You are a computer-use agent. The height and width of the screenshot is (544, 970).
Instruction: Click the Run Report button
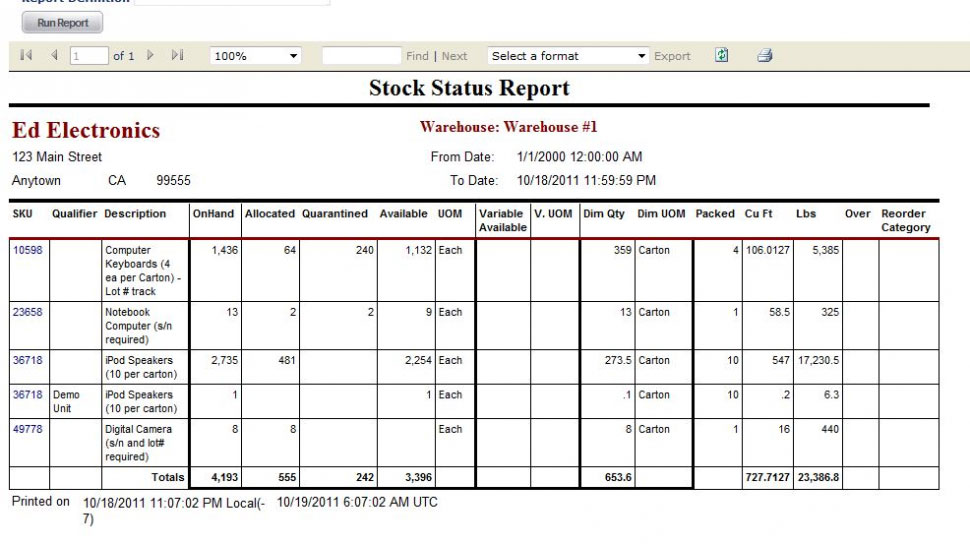click(62, 22)
